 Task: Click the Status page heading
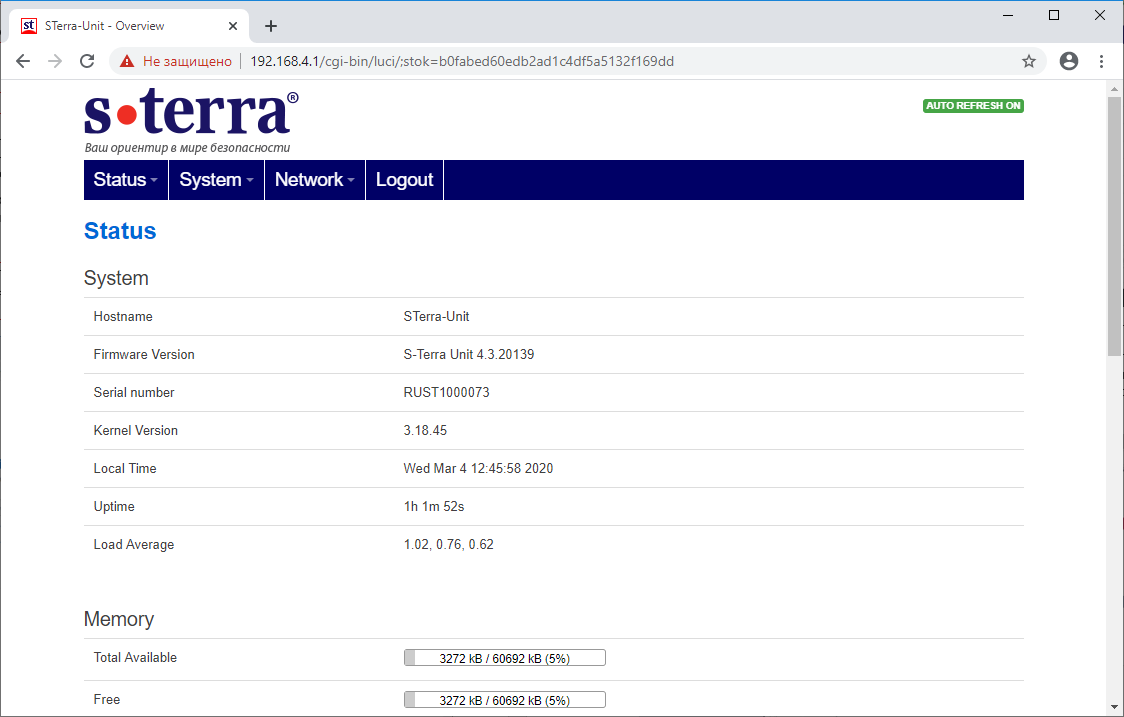[x=120, y=231]
